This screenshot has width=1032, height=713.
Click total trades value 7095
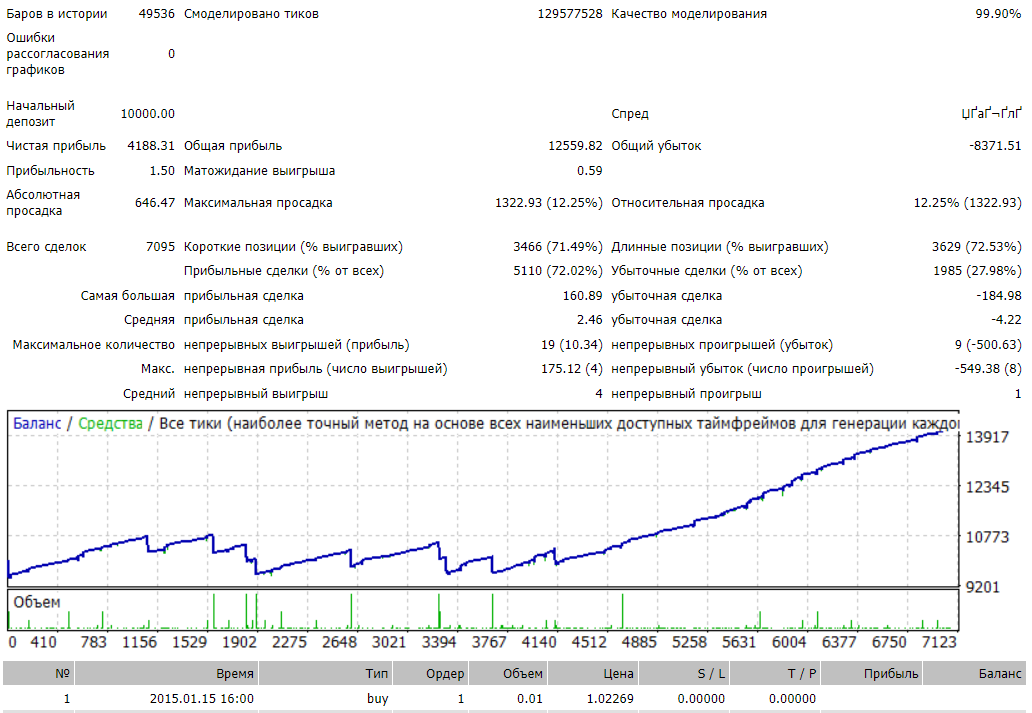(x=160, y=247)
